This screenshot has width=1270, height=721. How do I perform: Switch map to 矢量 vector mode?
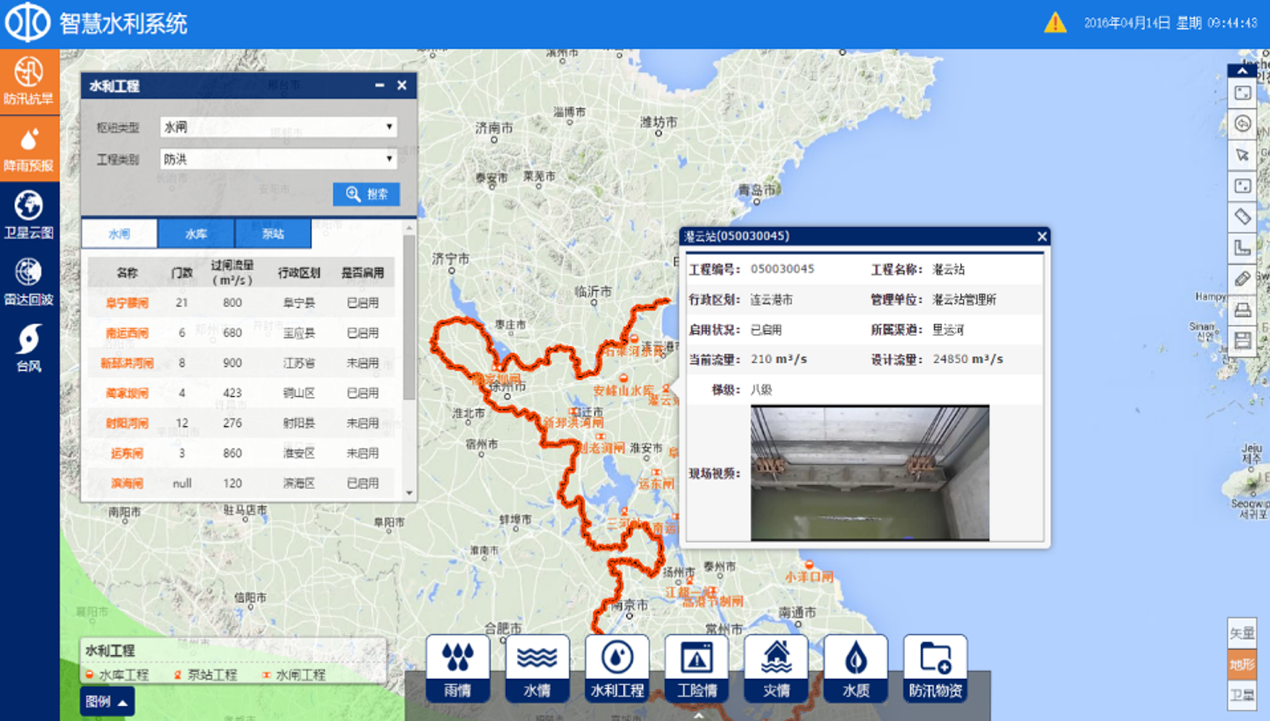click(x=1242, y=633)
